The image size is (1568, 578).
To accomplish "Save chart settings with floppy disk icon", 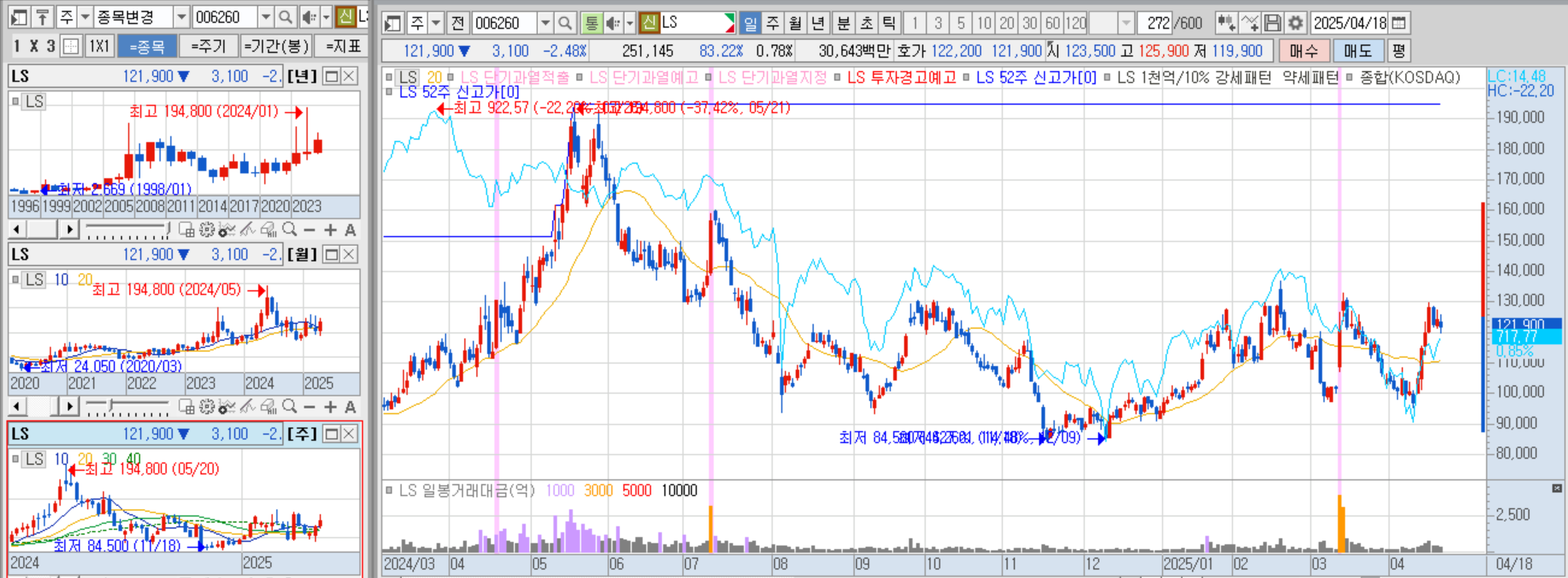I will tap(1272, 23).
